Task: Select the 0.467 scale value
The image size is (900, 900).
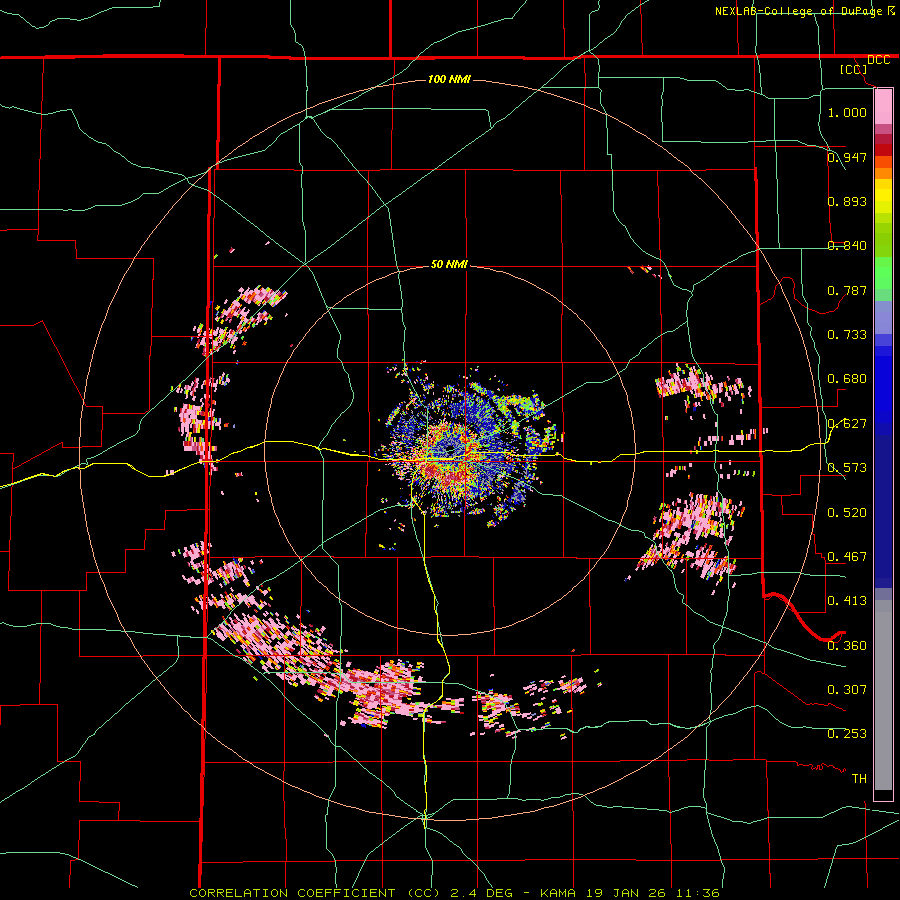Action: pos(847,556)
